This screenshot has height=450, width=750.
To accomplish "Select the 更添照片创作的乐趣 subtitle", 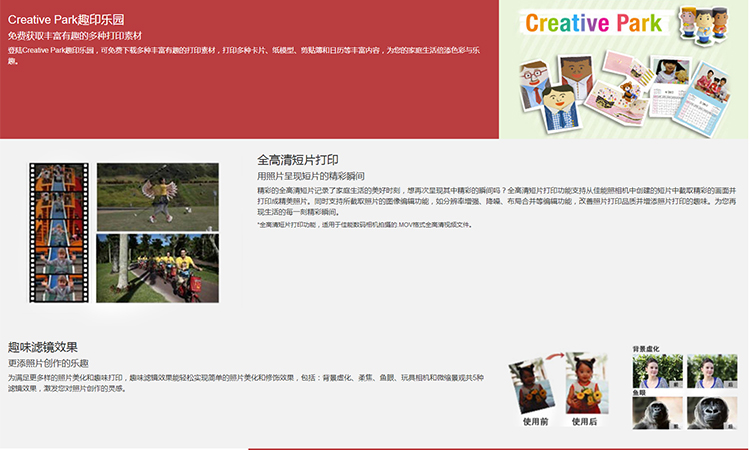I will (48, 363).
